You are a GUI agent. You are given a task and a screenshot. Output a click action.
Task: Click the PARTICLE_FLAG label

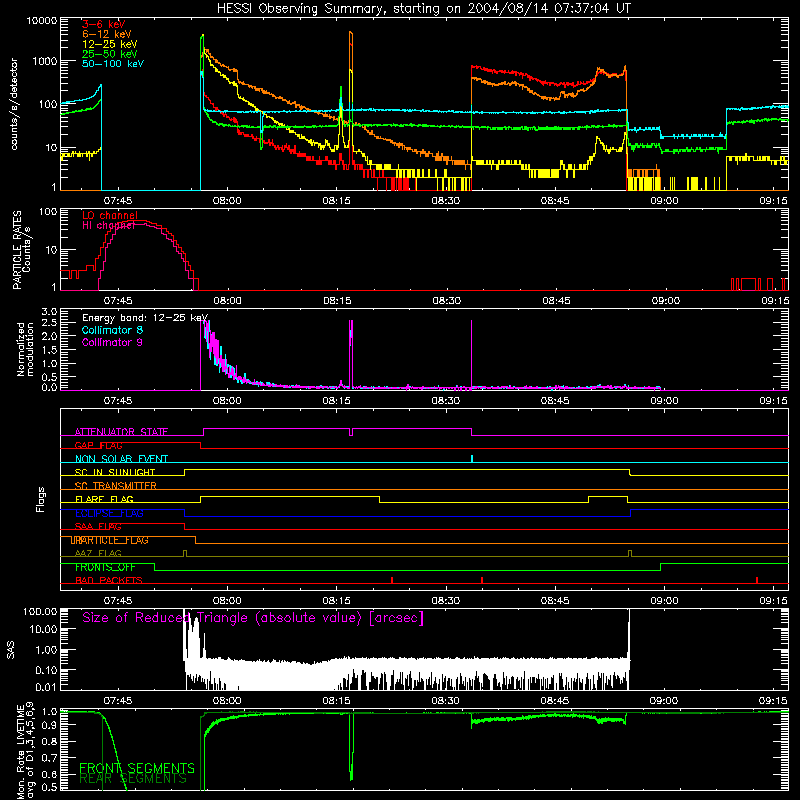(110, 540)
